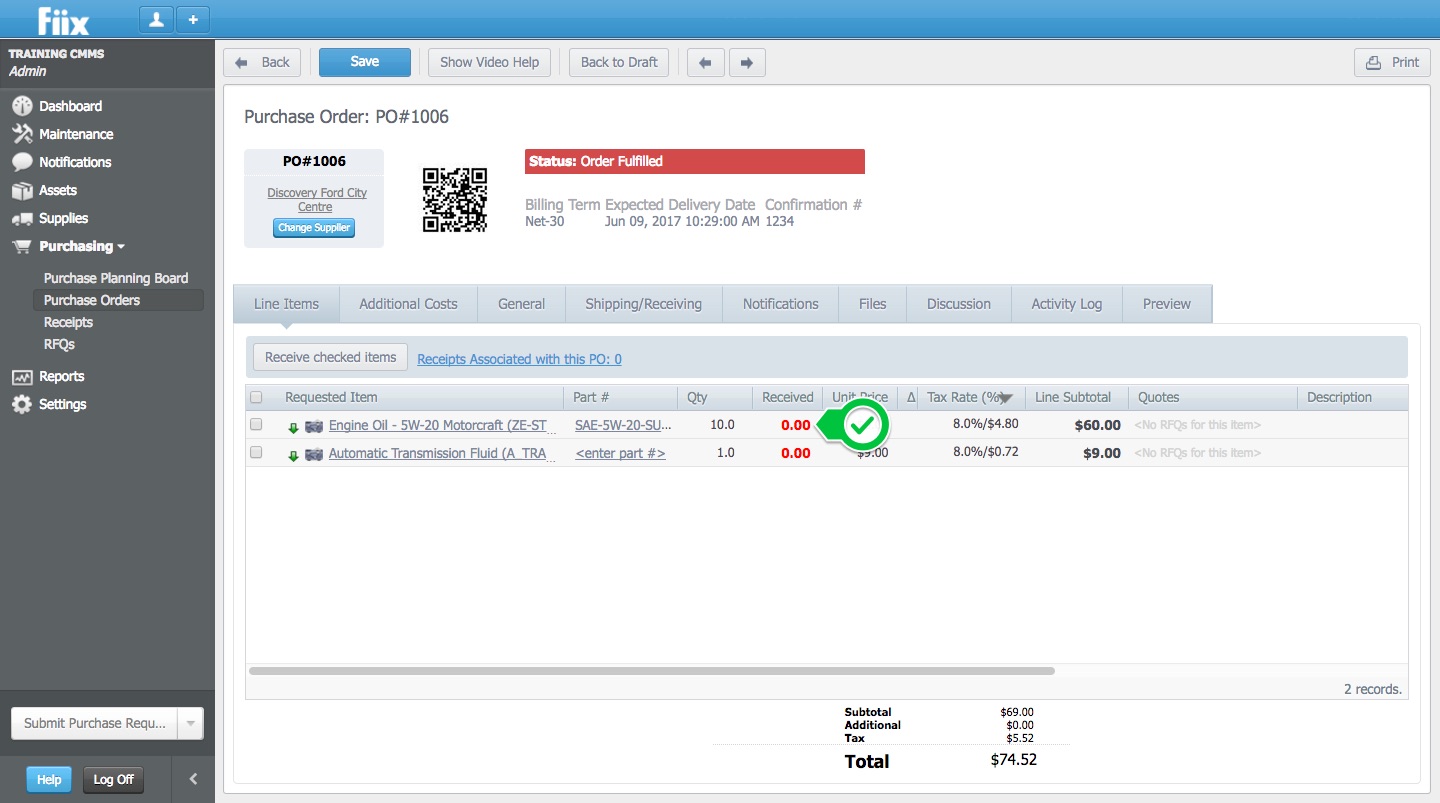Switch to Shipping/Receiving tab
The height and width of the screenshot is (803, 1440).
click(x=644, y=304)
